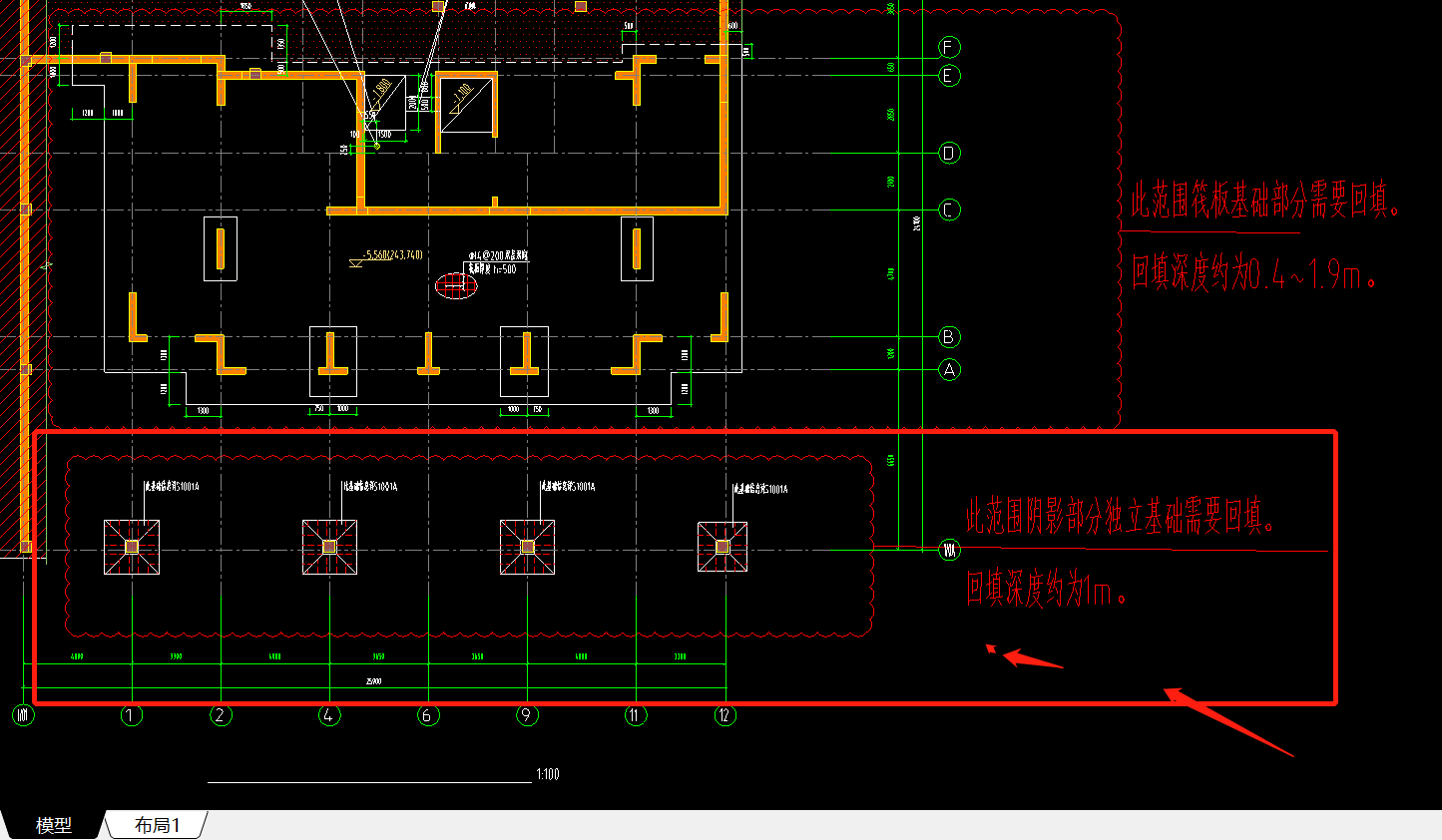Select grid axis bubble 6
The width and height of the screenshot is (1442, 840).
pos(428,715)
